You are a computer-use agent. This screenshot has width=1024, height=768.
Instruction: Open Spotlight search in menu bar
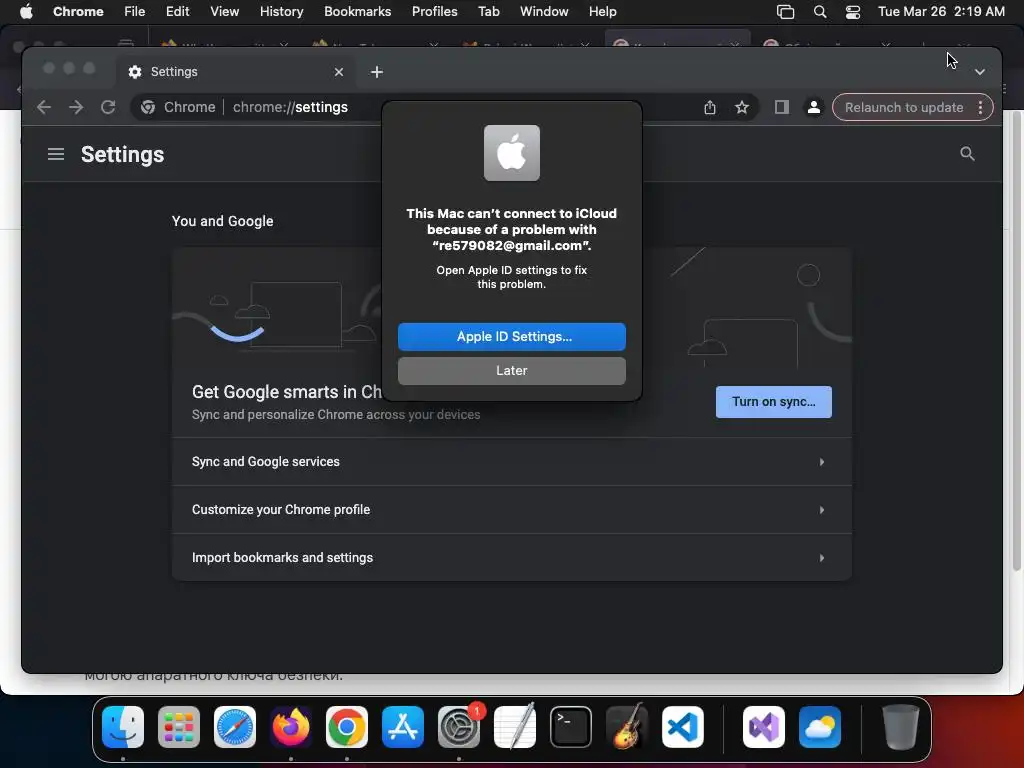tap(820, 12)
